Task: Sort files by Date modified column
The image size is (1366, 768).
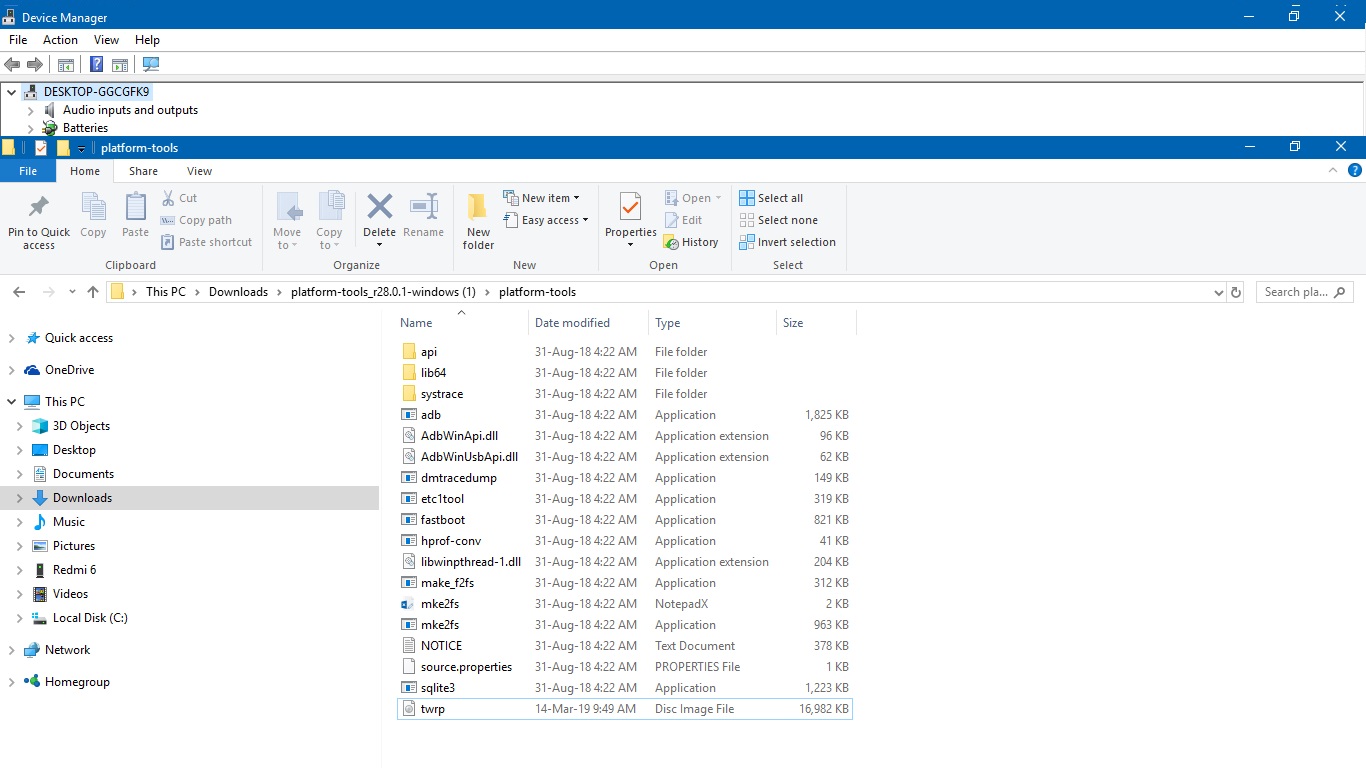Action: coord(572,323)
